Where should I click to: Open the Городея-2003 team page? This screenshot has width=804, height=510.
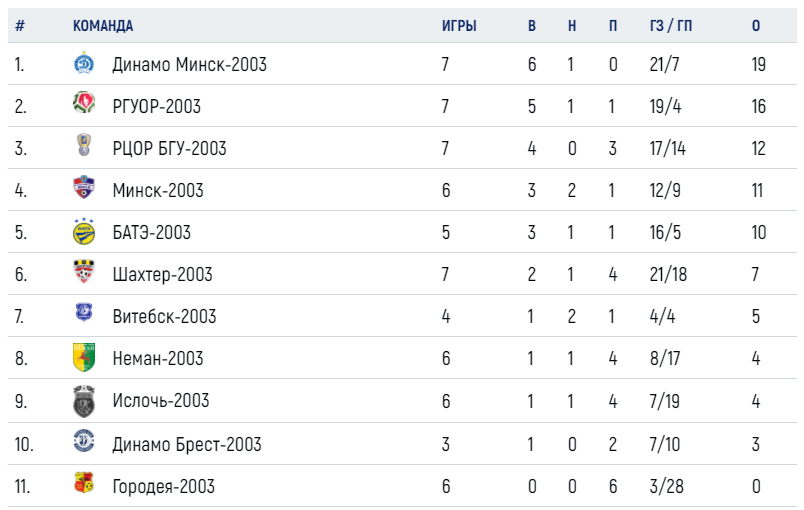tap(163, 486)
